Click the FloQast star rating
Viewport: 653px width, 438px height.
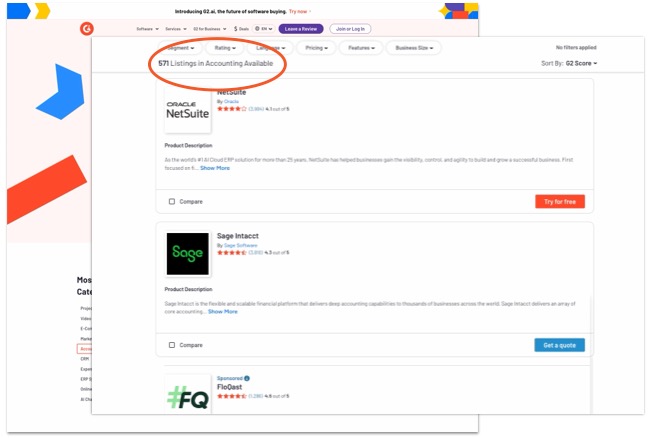coord(232,396)
